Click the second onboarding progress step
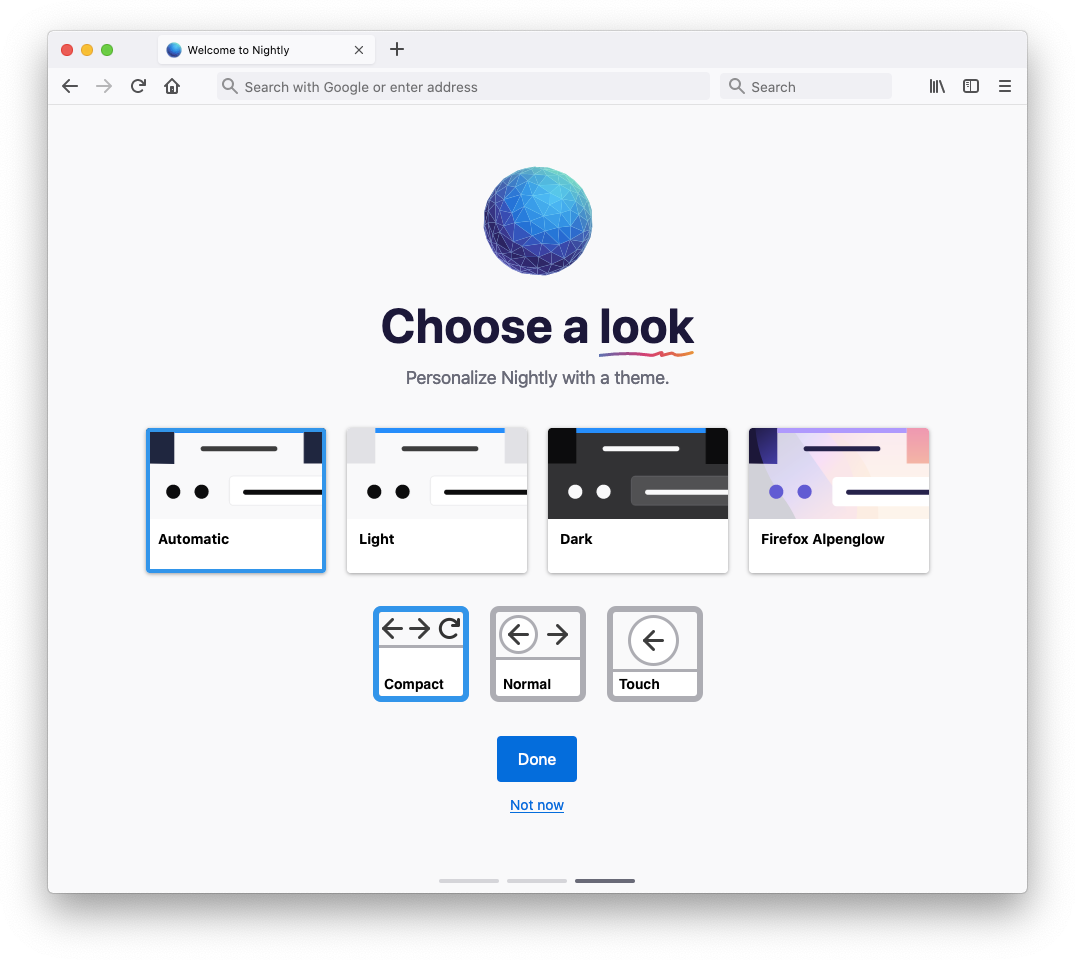1075x960 pixels. pos(537,880)
